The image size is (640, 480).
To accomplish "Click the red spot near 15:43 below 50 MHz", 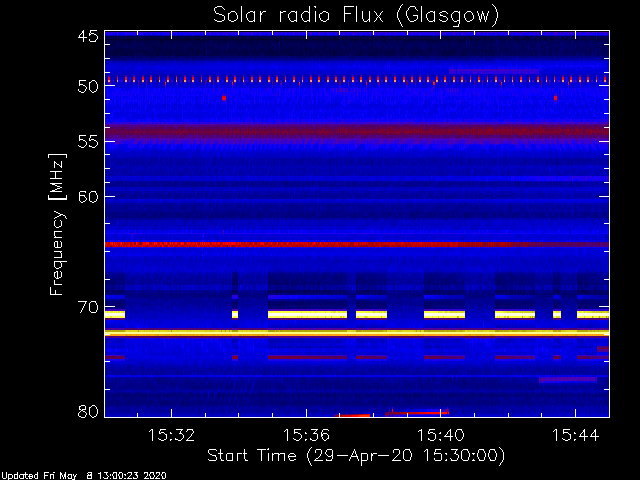I will [x=556, y=98].
